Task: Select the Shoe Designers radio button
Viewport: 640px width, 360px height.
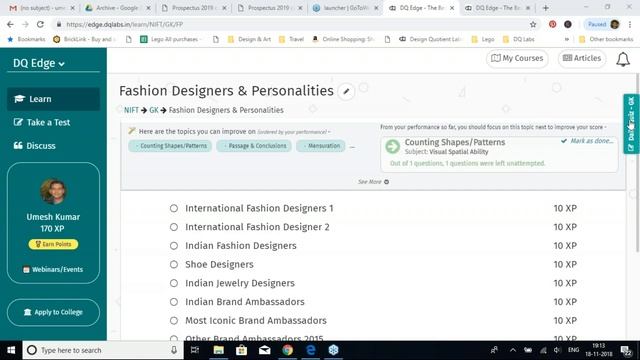Action: (x=174, y=264)
